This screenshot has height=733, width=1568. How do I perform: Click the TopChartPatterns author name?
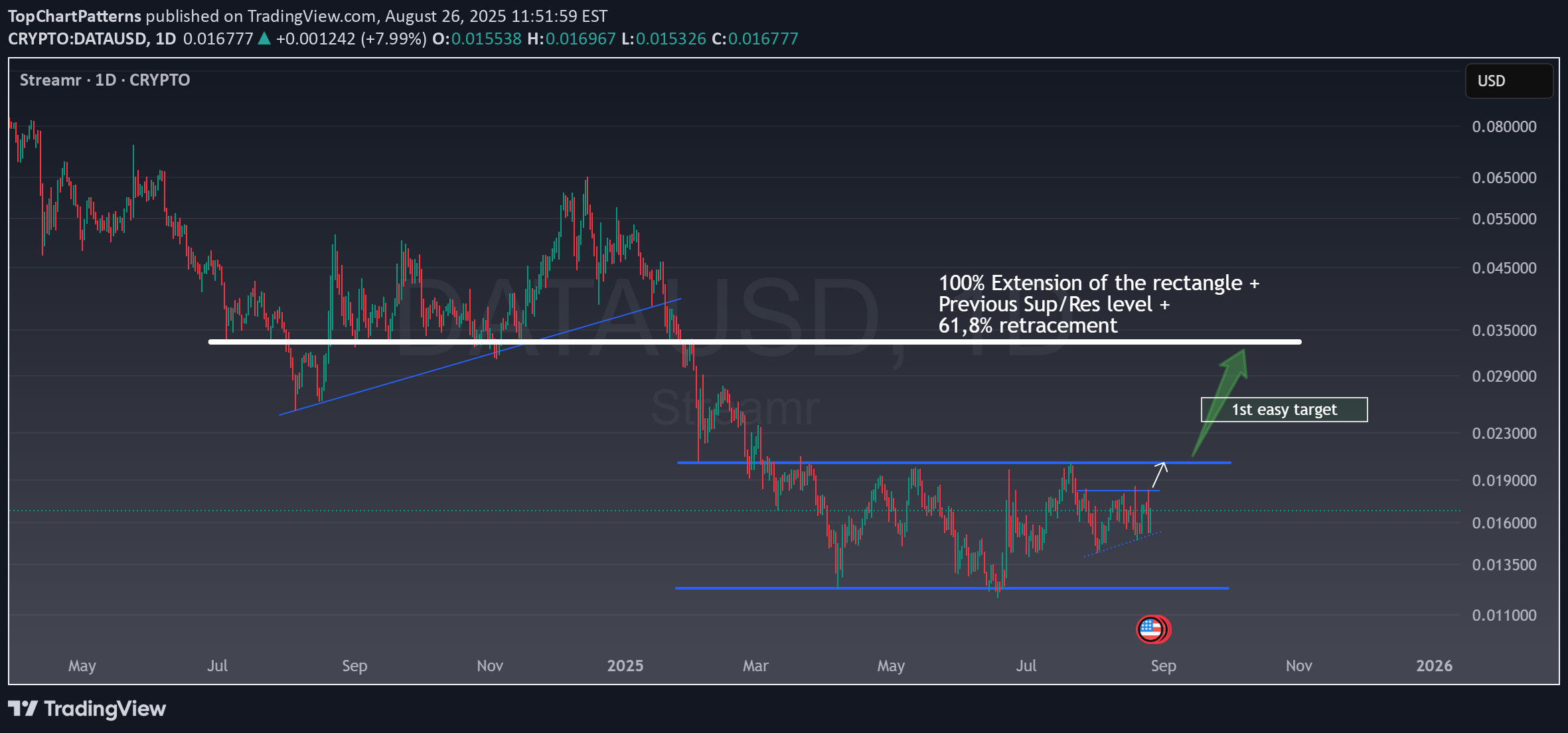[74, 16]
